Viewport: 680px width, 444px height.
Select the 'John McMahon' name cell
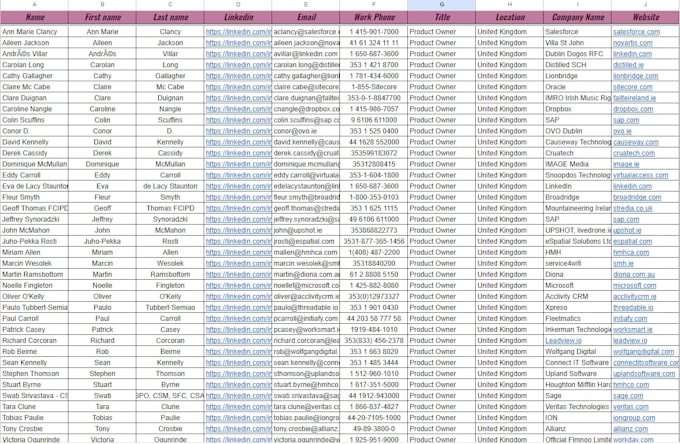coord(34,230)
